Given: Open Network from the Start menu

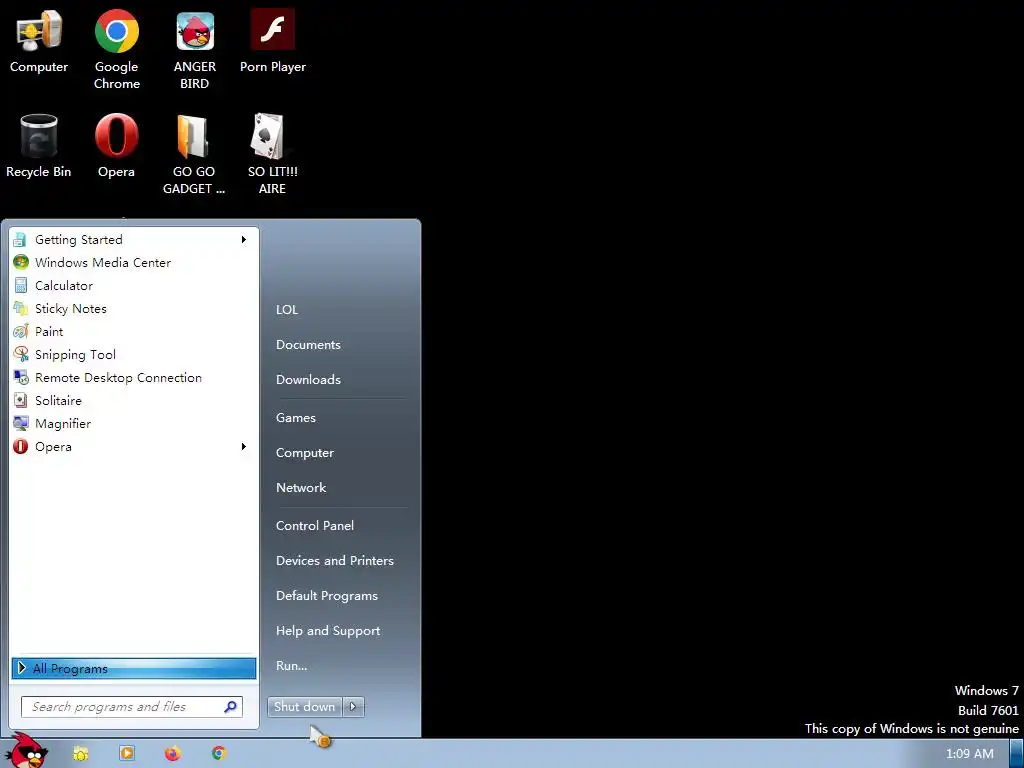Looking at the screenshot, I should click(301, 488).
